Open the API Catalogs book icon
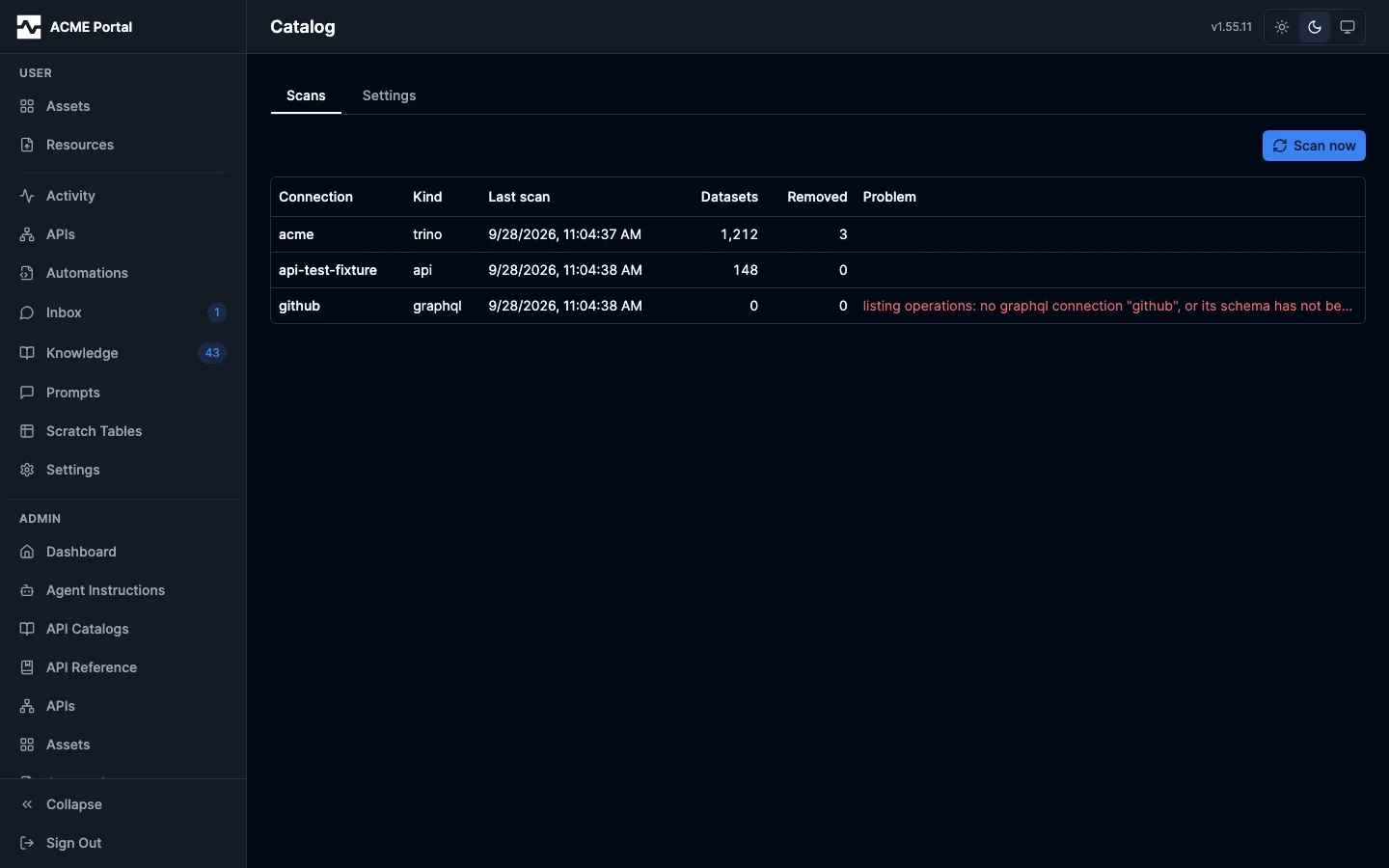1389x868 pixels. point(27,629)
